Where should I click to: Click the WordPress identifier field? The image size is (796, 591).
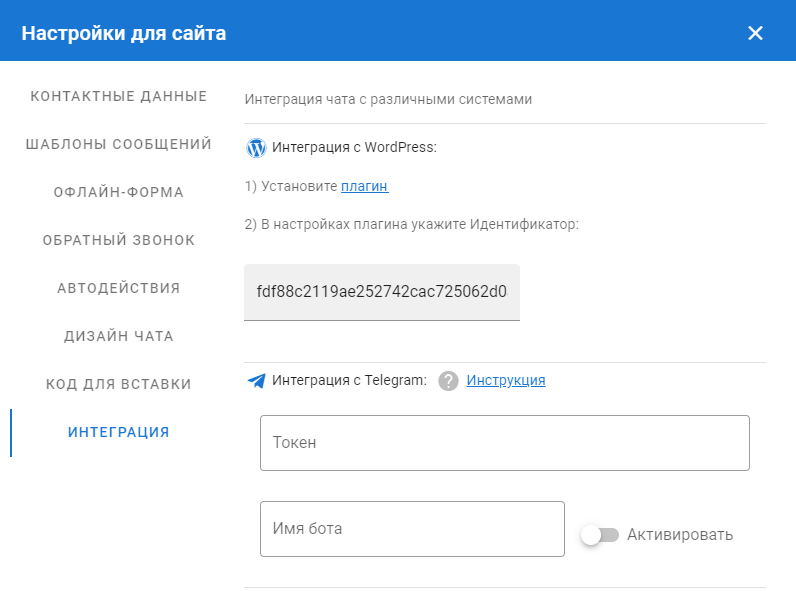tap(381, 293)
